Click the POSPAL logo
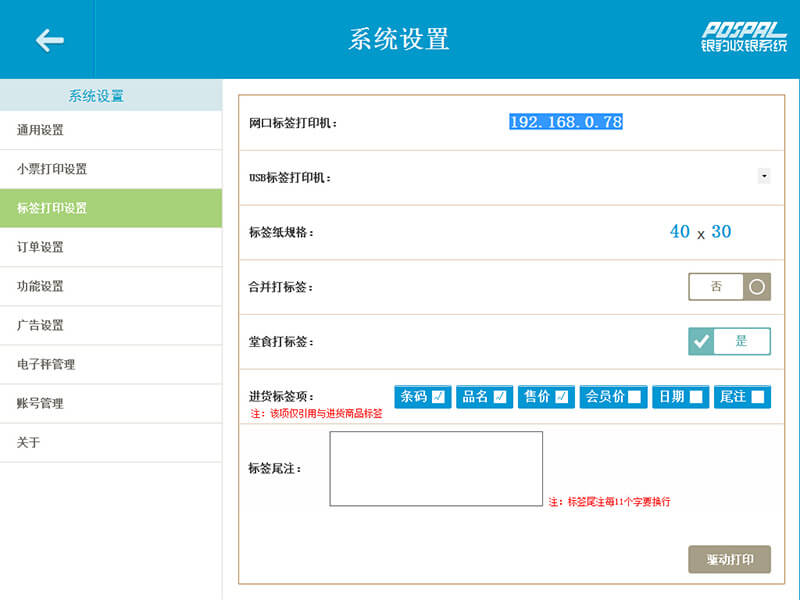 743,37
